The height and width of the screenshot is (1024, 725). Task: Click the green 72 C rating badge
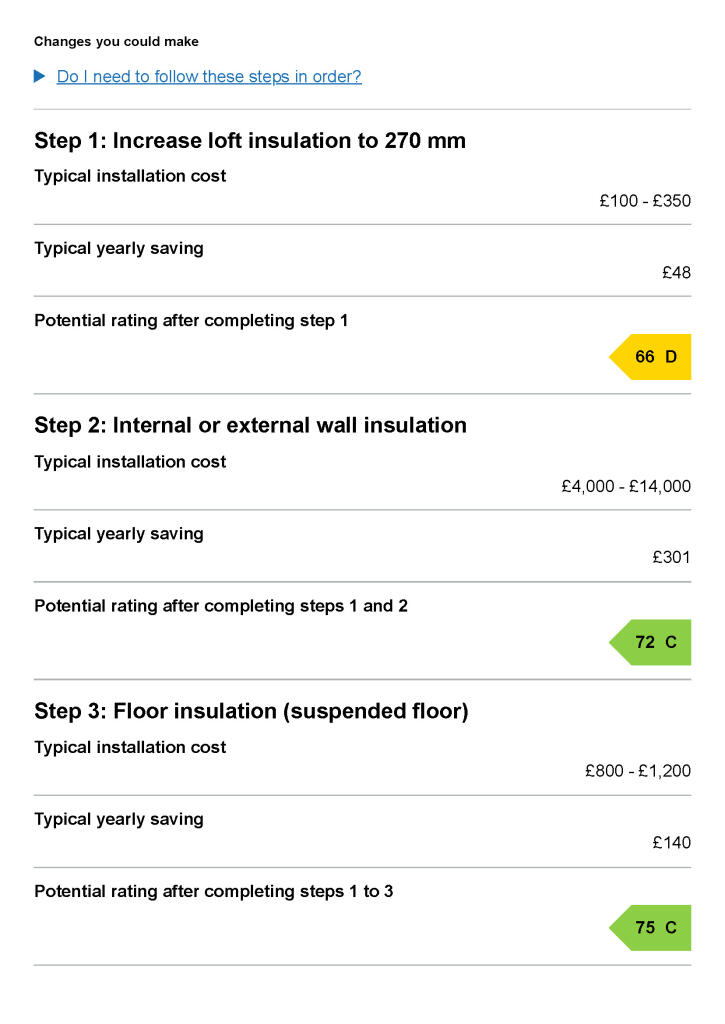650,643
